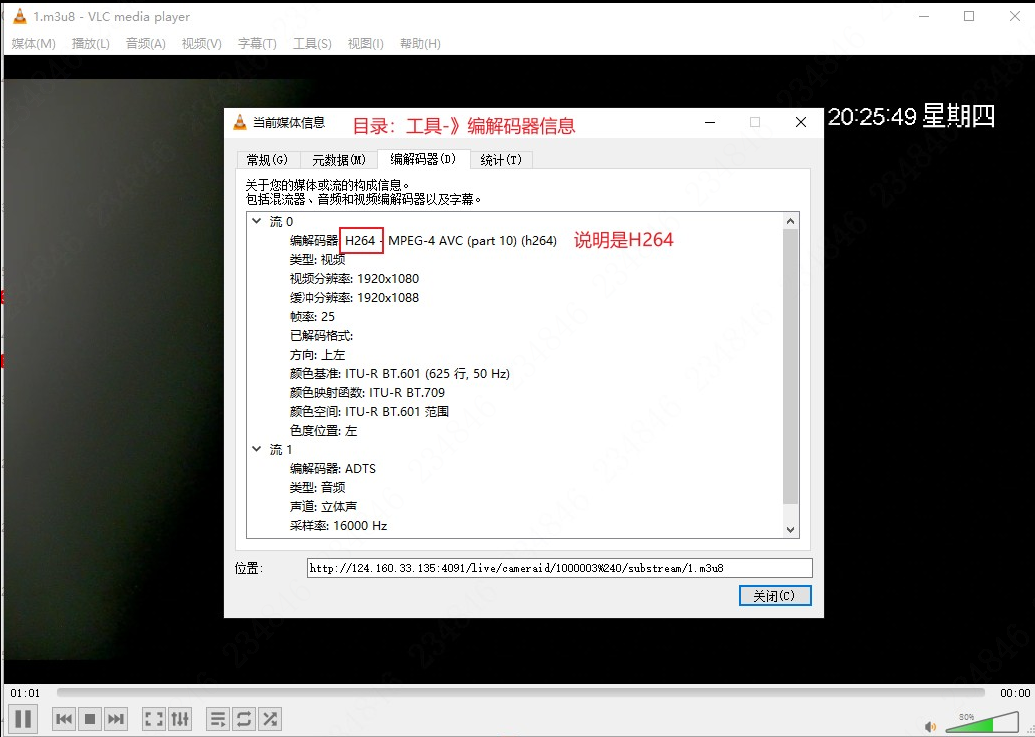Click the scrollbar up arrow in codec list
The width and height of the screenshot is (1035, 737).
click(x=791, y=221)
